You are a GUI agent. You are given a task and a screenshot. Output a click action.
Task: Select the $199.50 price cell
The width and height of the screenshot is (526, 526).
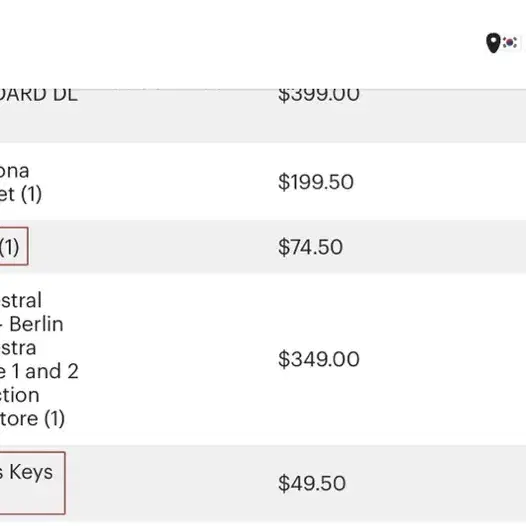click(316, 182)
